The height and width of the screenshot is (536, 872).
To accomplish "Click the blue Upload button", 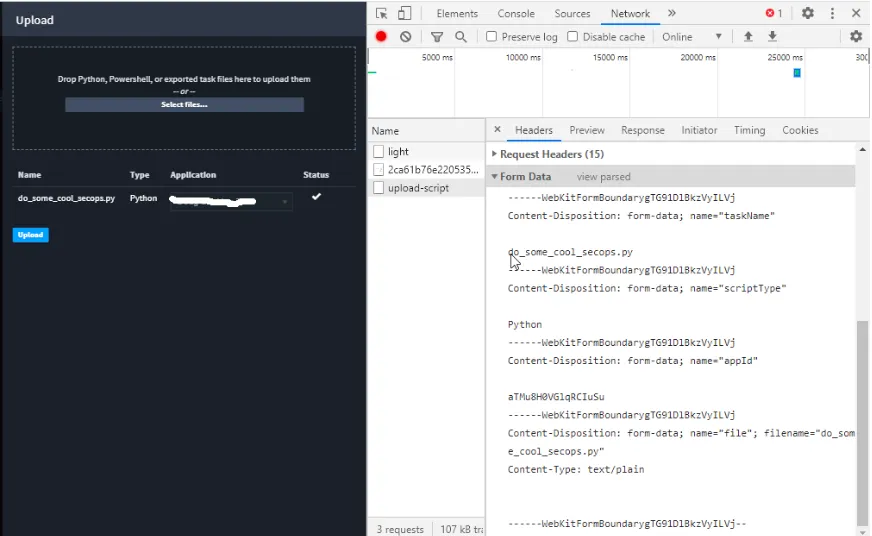I will (31, 235).
